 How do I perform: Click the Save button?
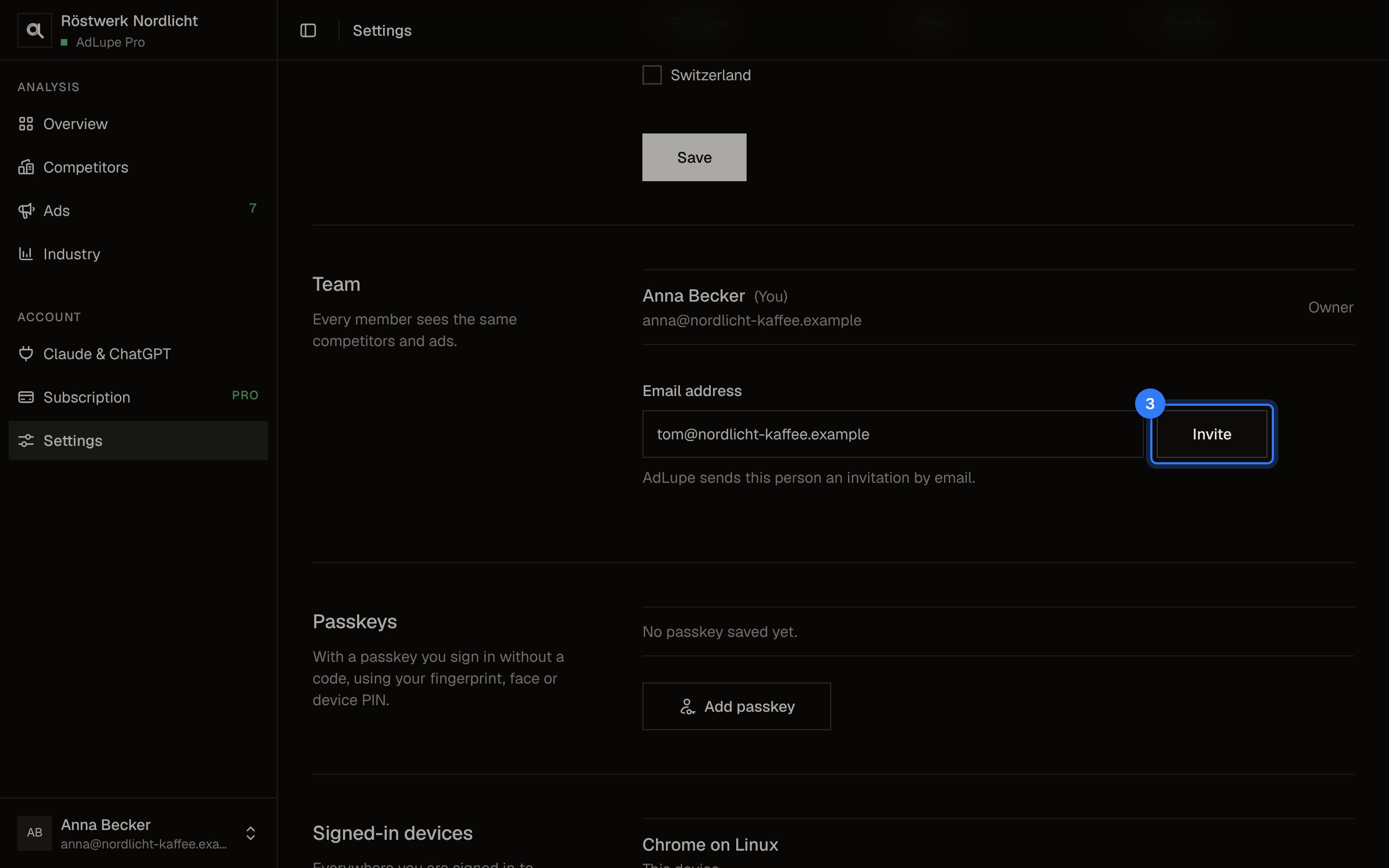point(694,157)
